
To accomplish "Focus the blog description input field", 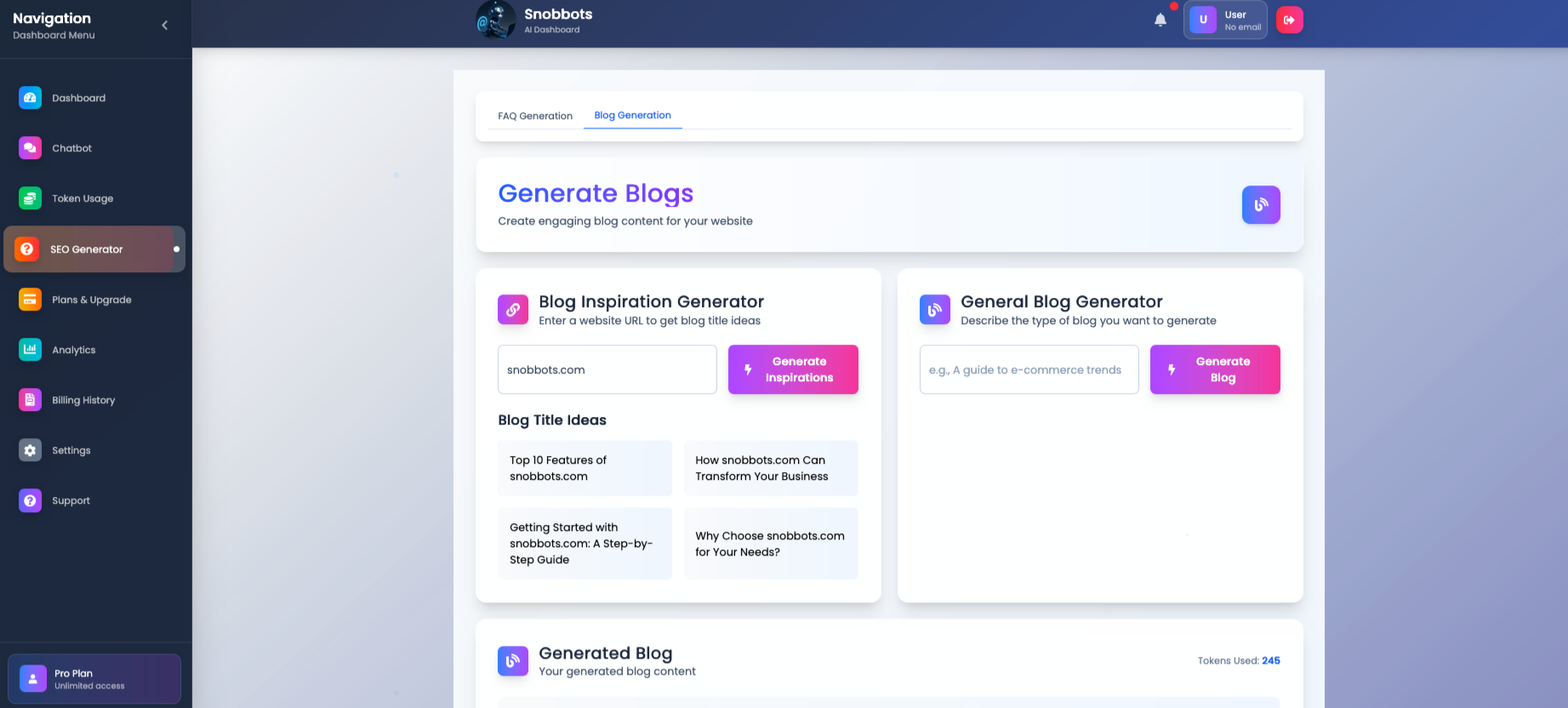I will click(1028, 369).
